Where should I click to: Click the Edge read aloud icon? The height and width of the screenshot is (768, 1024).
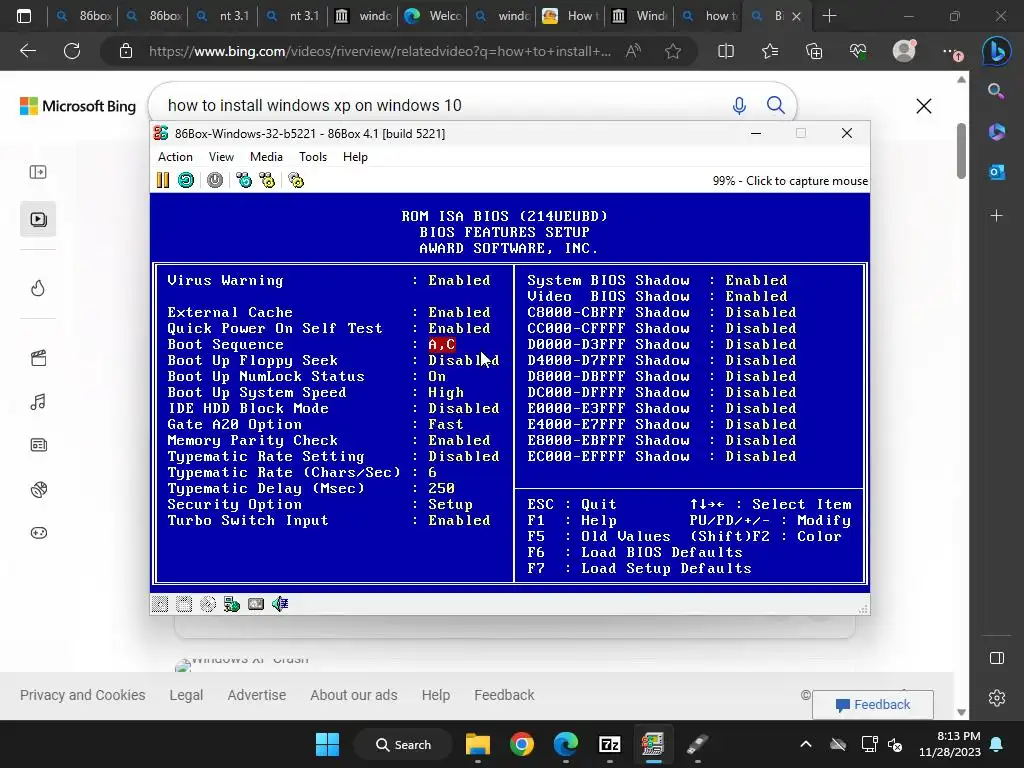(x=633, y=51)
